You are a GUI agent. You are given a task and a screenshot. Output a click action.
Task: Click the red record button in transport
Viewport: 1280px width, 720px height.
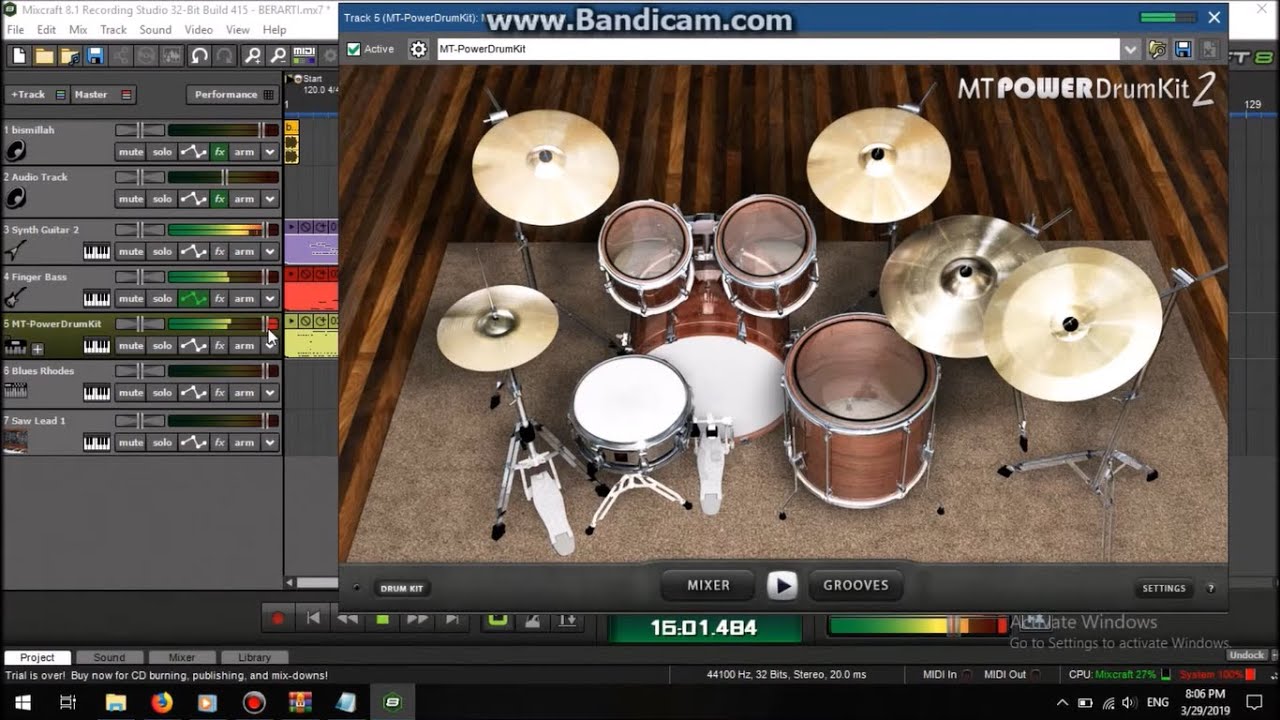click(x=278, y=619)
